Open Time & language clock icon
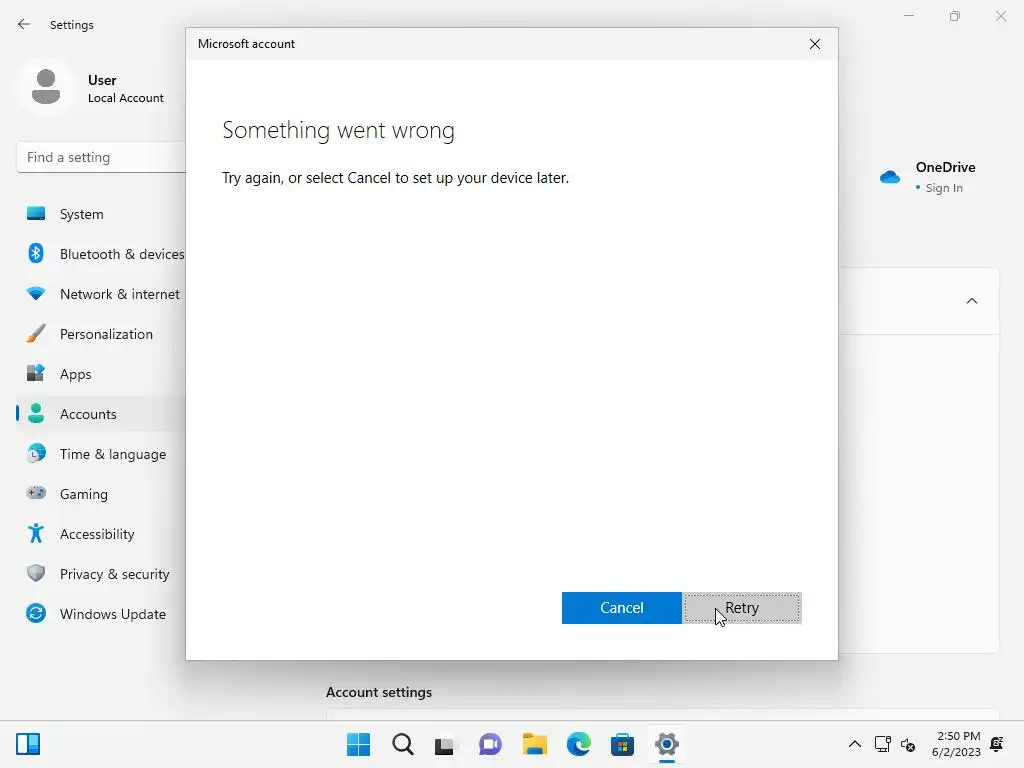This screenshot has height=768, width=1024. pos(36,453)
